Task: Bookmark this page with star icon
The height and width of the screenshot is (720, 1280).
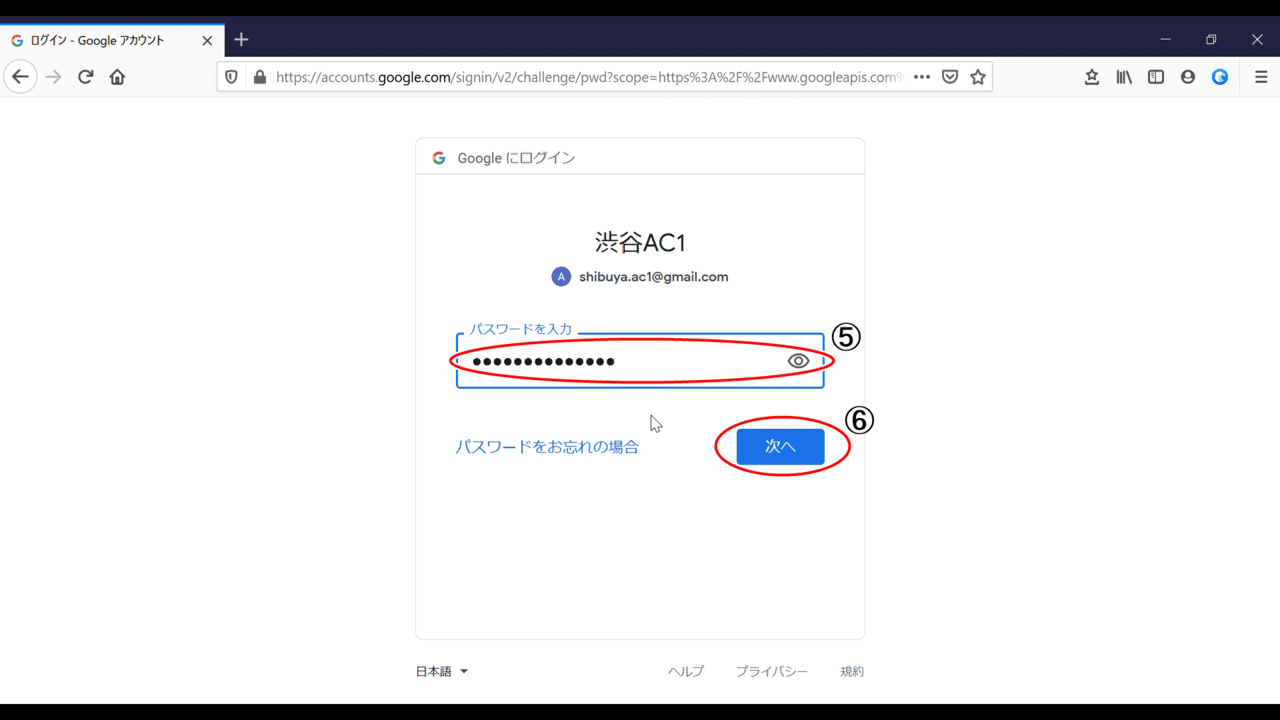Action: (x=978, y=77)
